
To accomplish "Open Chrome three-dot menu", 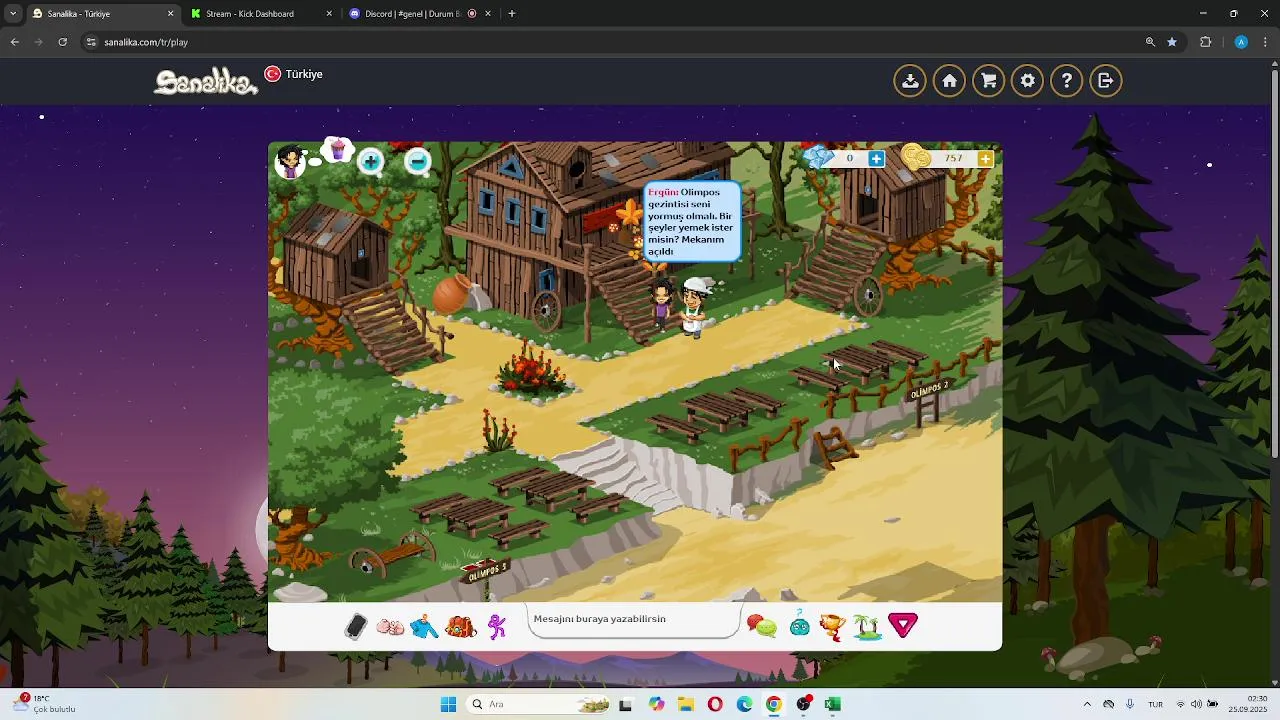I will tap(1266, 42).
